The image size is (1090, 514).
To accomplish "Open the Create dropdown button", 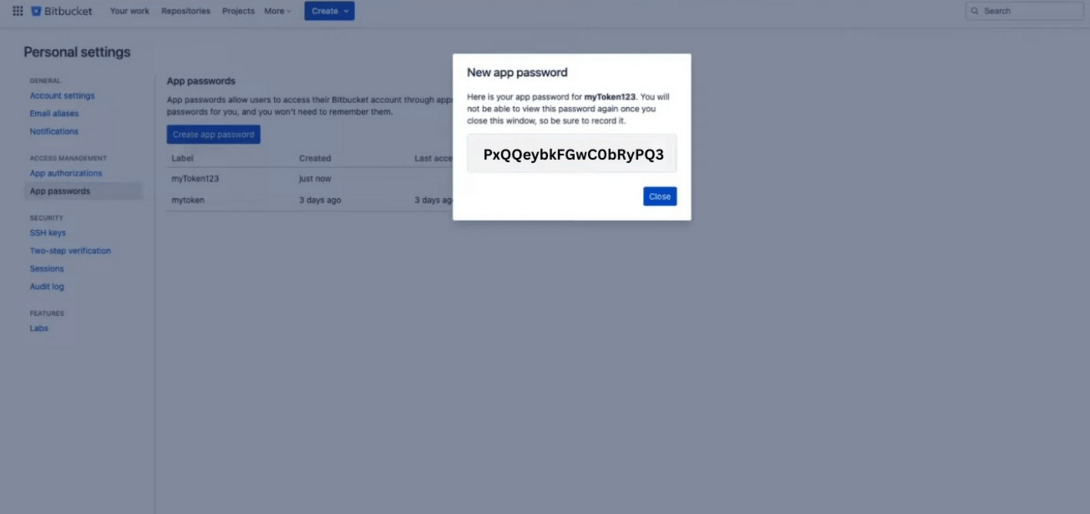I will pyautogui.click(x=330, y=11).
